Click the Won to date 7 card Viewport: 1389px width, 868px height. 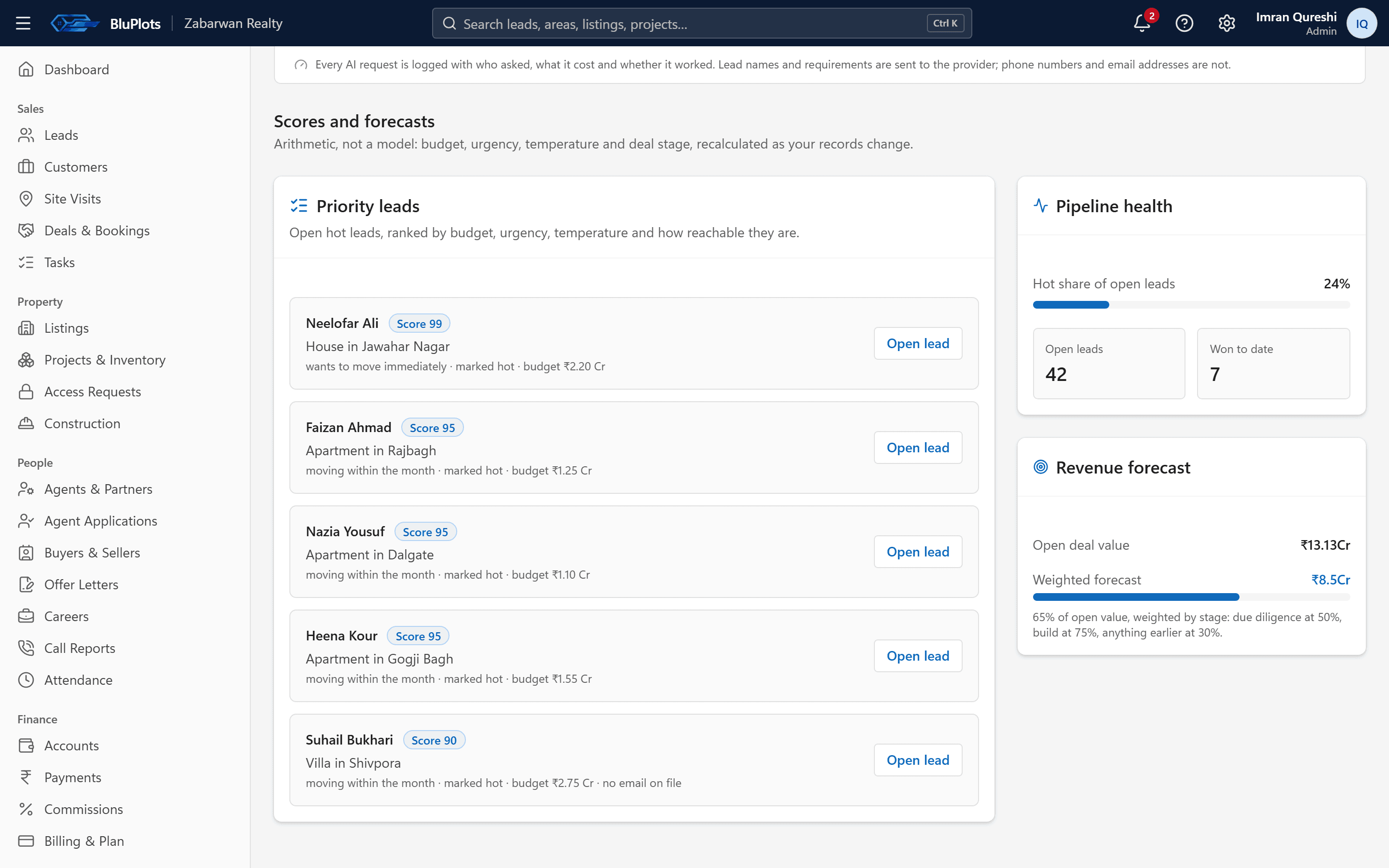pyautogui.click(x=1274, y=364)
